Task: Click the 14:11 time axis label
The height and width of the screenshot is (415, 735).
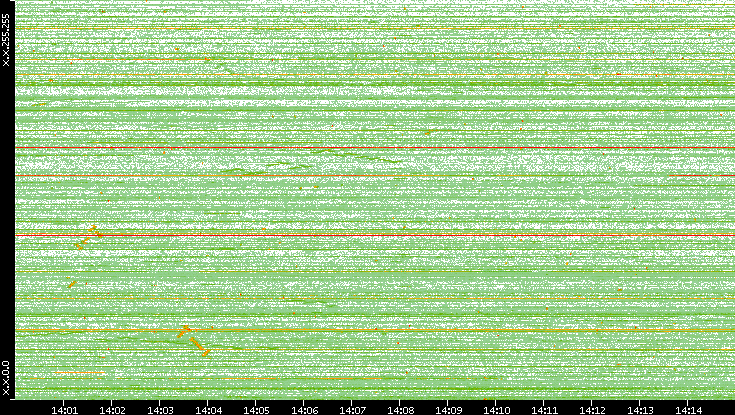Action: point(544,410)
